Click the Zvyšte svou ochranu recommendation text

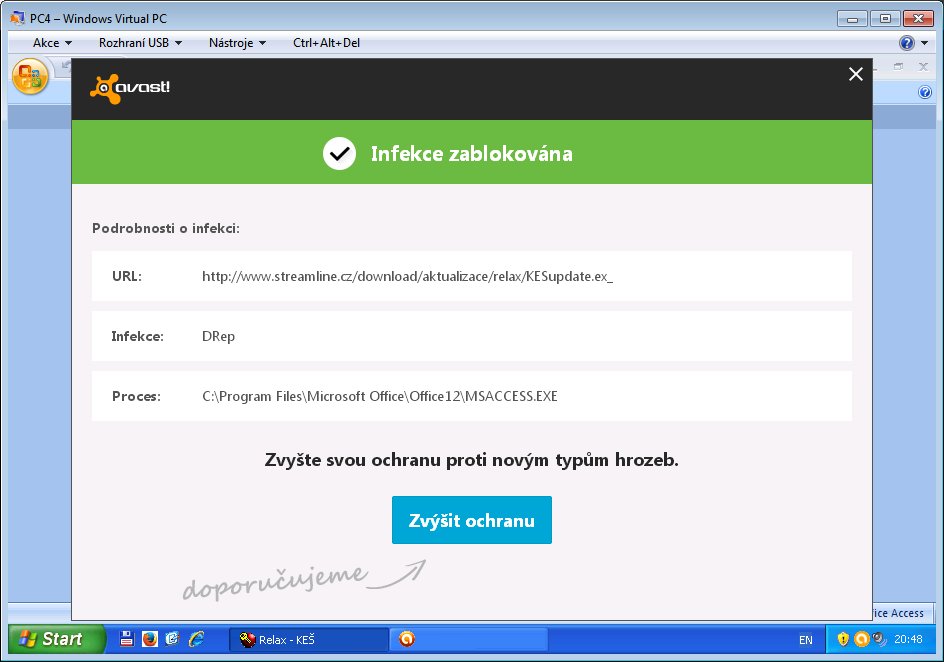click(x=471, y=460)
